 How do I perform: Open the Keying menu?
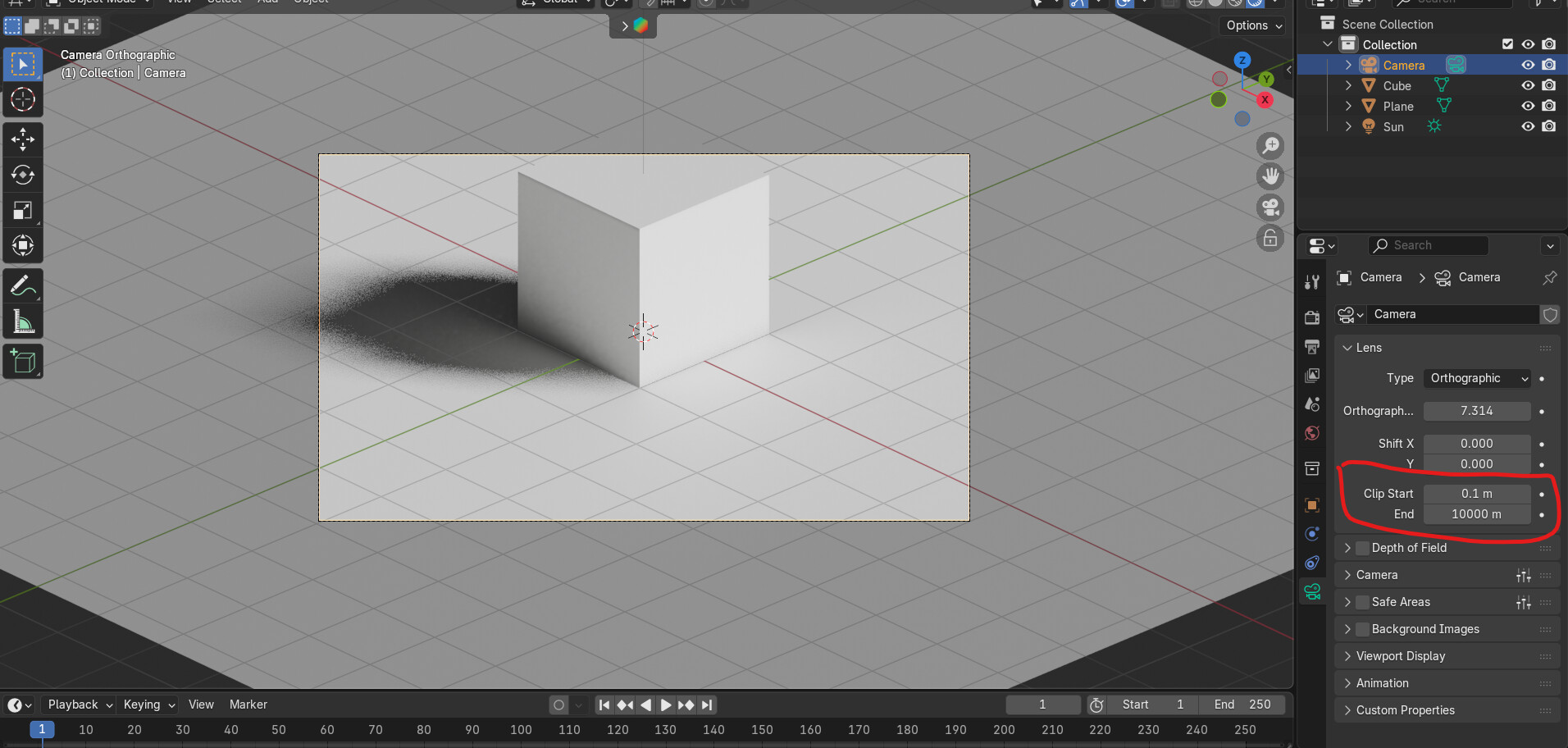click(148, 705)
